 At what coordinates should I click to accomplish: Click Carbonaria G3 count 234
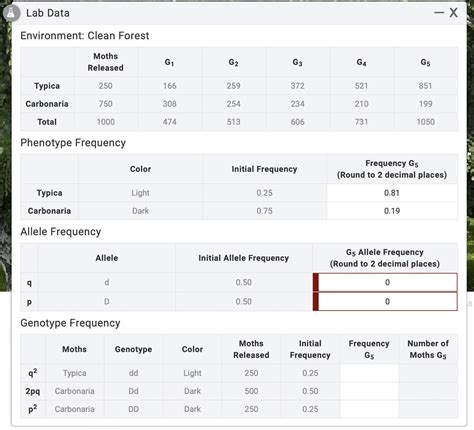(x=297, y=104)
